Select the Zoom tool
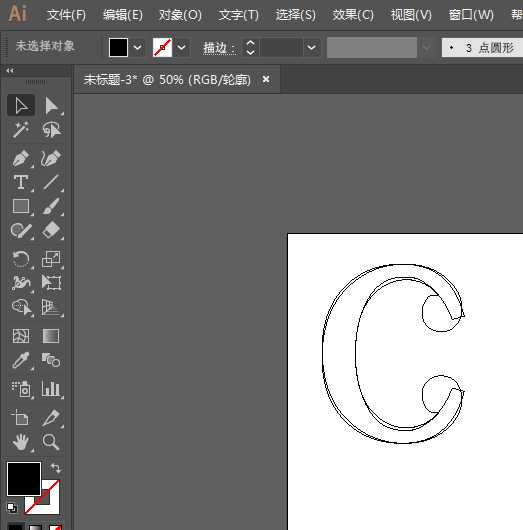 [x=51, y=442]
